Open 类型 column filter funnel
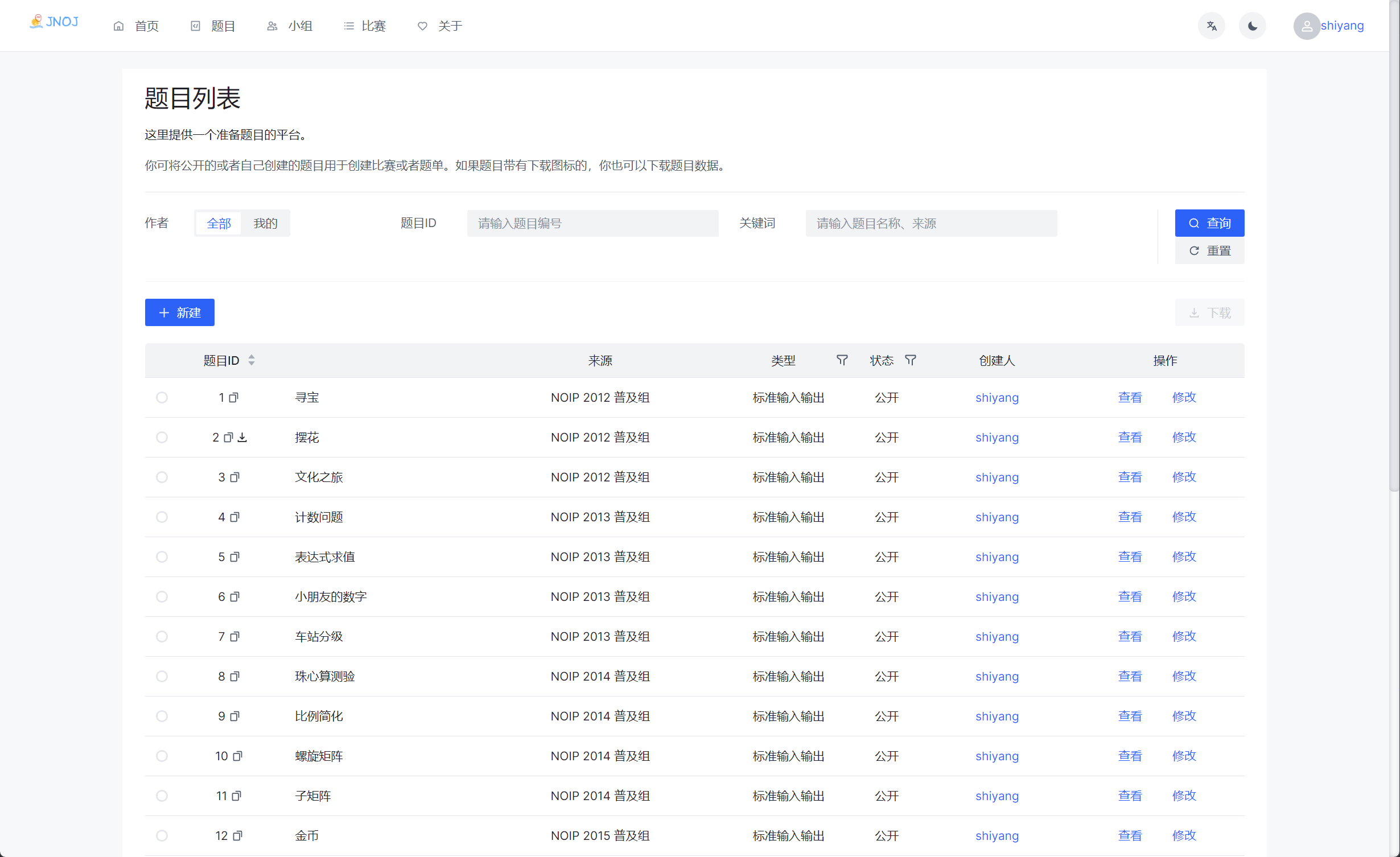The height and width of the screenshot is (857, 1400). pos(842,360)
